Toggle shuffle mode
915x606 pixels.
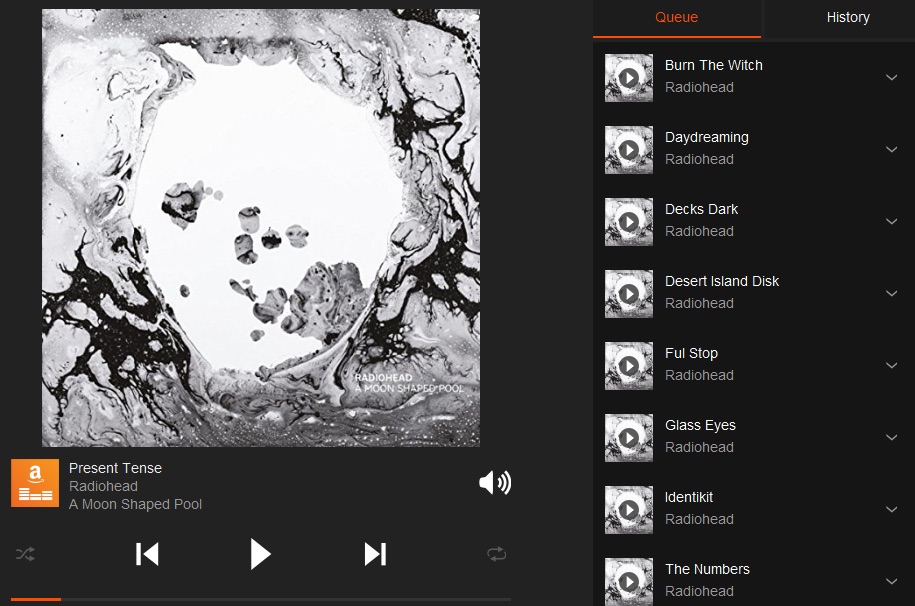[x=25, y=553]
